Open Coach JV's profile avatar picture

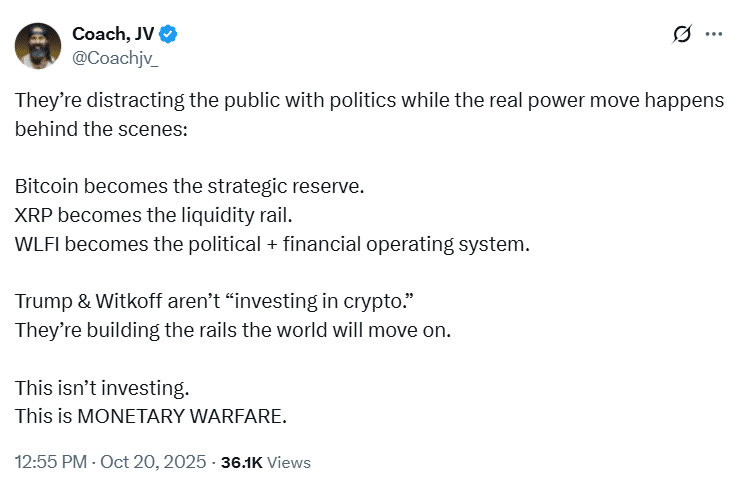(x=38, y=44)
